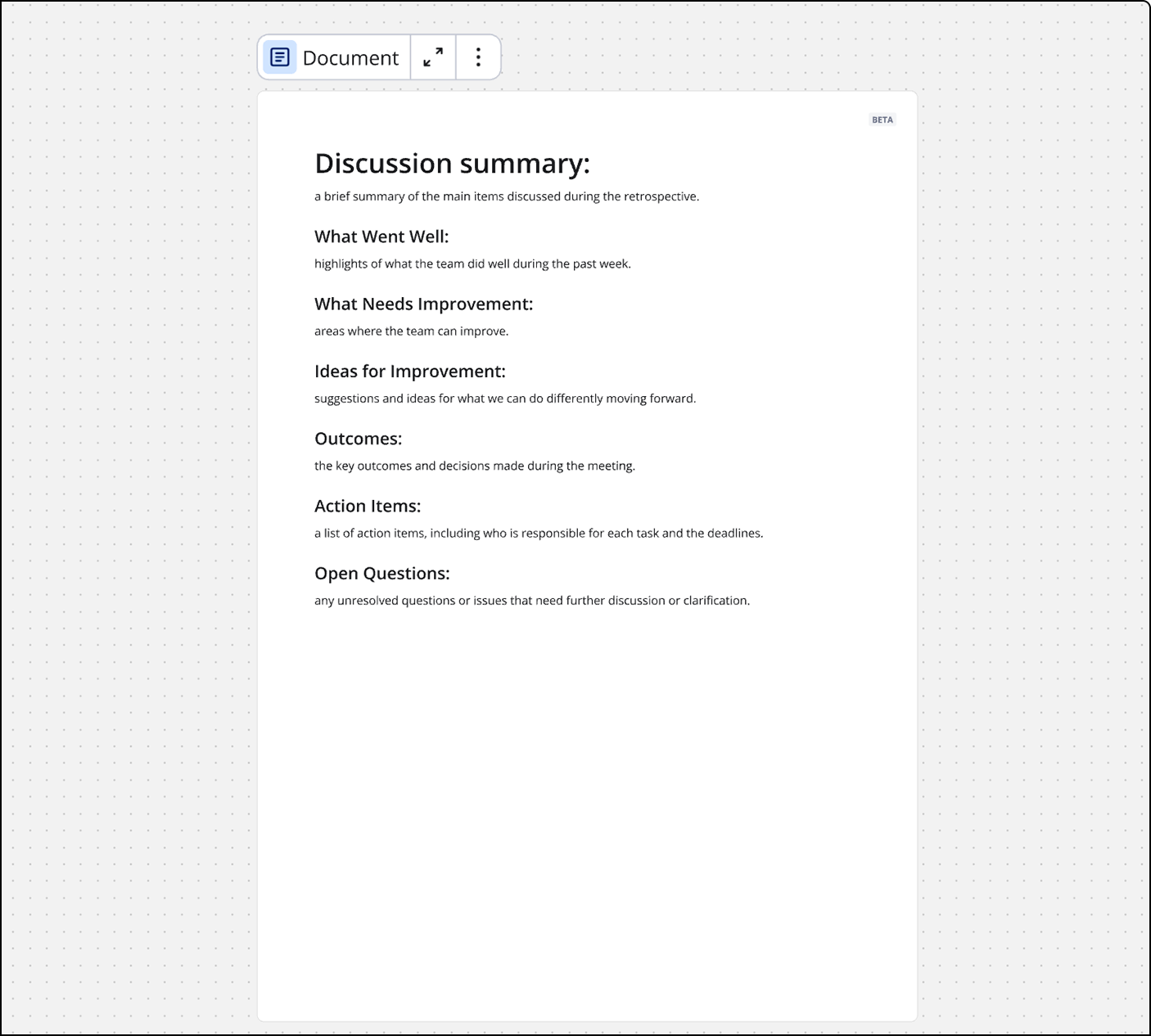
Task: Click the Document type icon in the toolbar
Action: [x=279, y=57]
